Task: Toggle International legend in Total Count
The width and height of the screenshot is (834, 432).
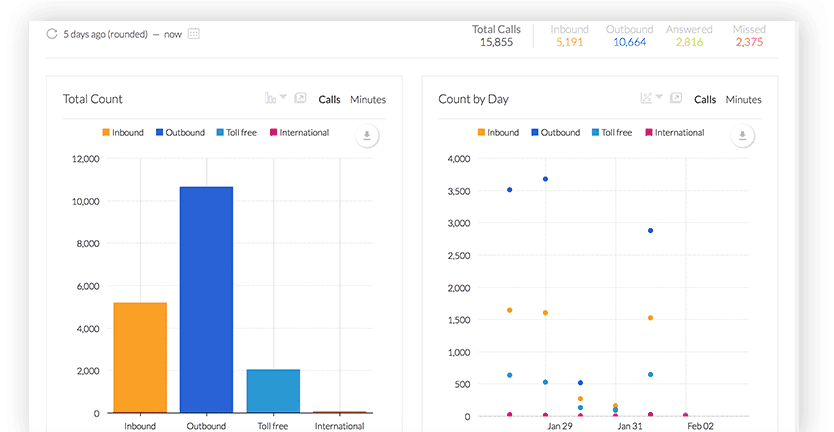Action: (x=300, y=133)
